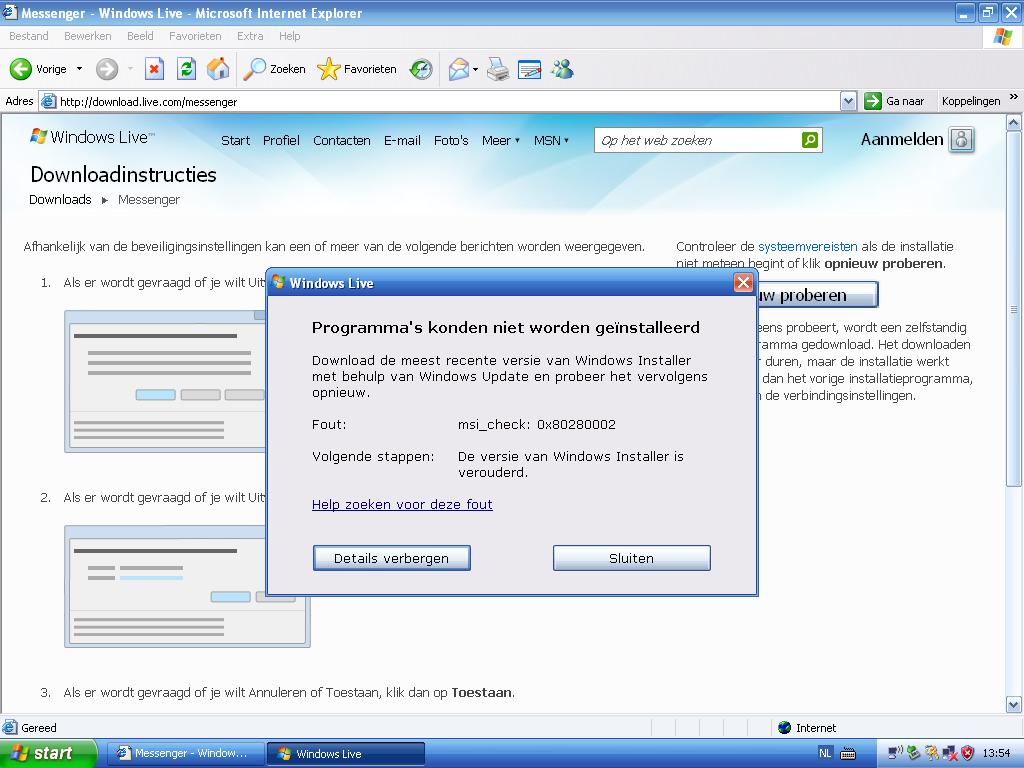The image size is (1024, 768).
Task: Click Details verbergen button in dialog
Action: pos(391,558)
